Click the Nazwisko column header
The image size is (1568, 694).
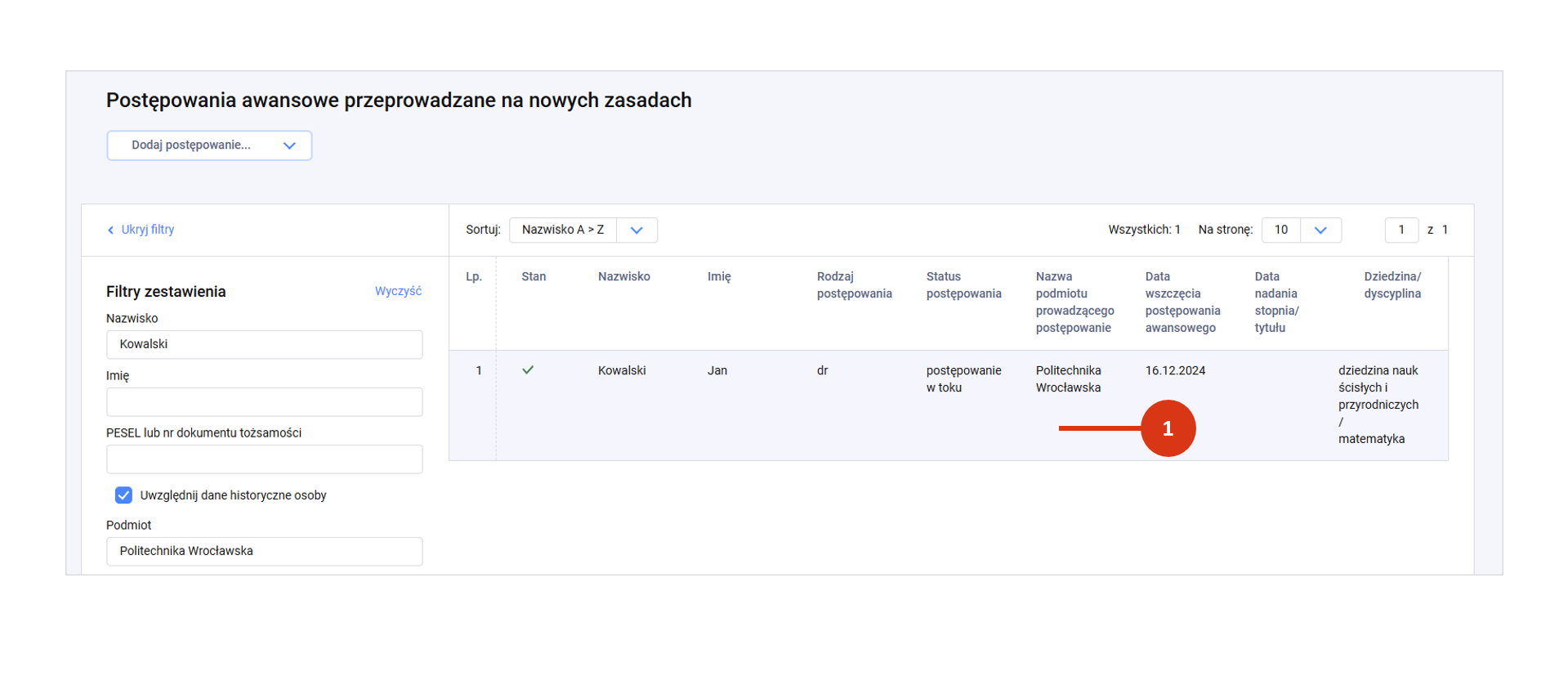[x=623, y=277]
